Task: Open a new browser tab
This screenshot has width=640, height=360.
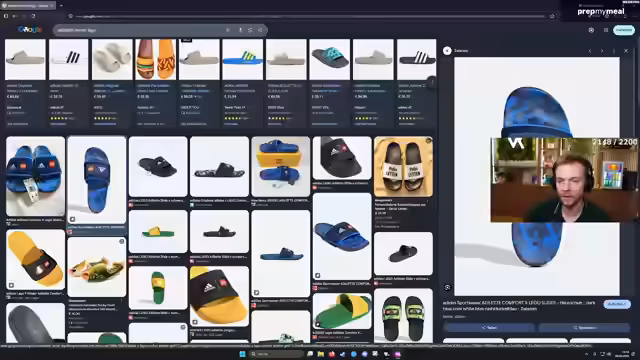Action: [61, 6]
